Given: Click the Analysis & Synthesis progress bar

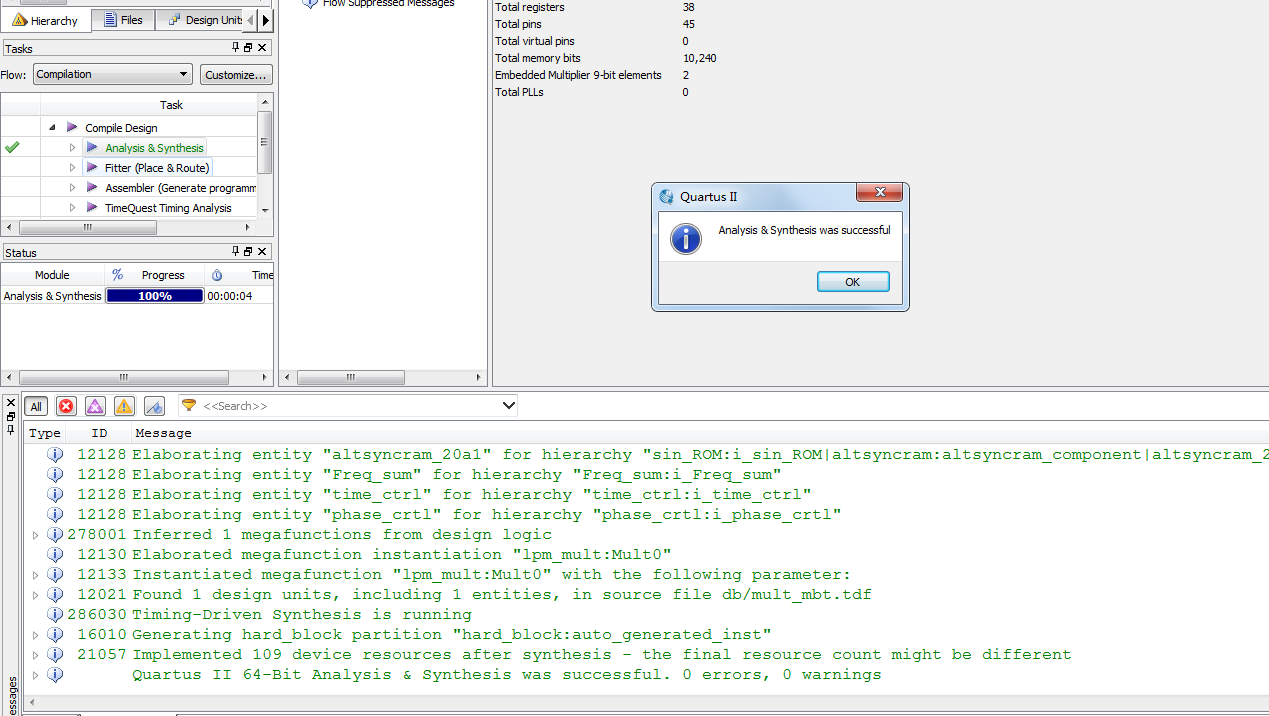Looking at the screenshot, I should point(155,296).
